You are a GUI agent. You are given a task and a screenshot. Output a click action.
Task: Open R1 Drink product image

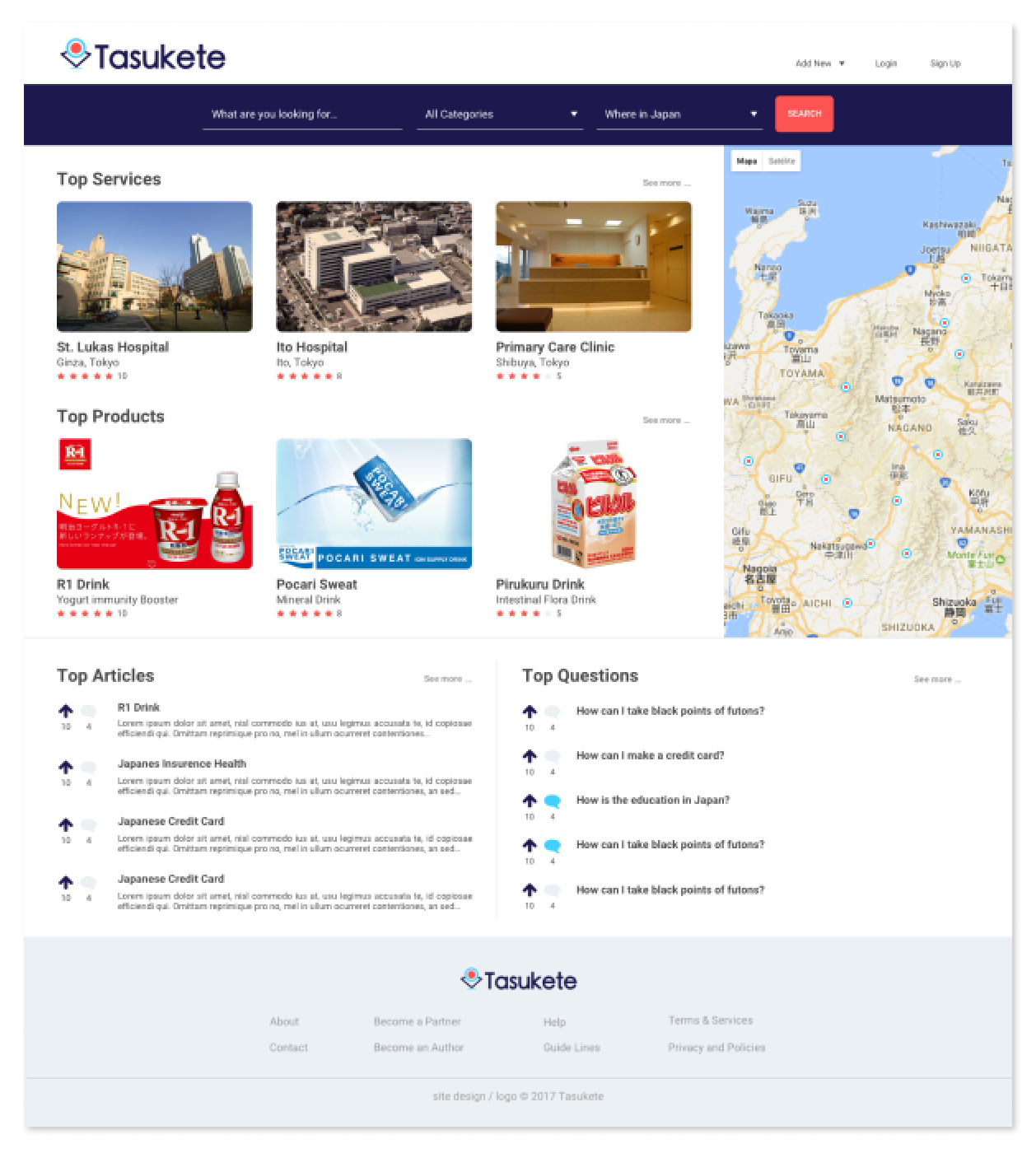pos(155,504)
